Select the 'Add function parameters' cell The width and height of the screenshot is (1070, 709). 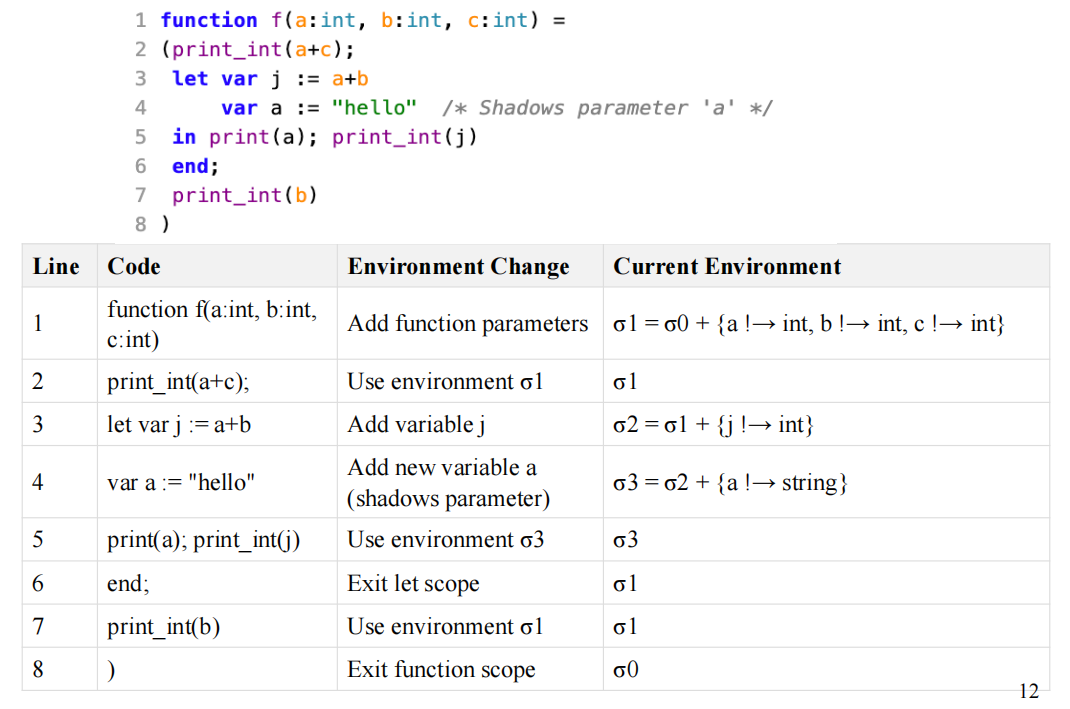click(467, 324)
